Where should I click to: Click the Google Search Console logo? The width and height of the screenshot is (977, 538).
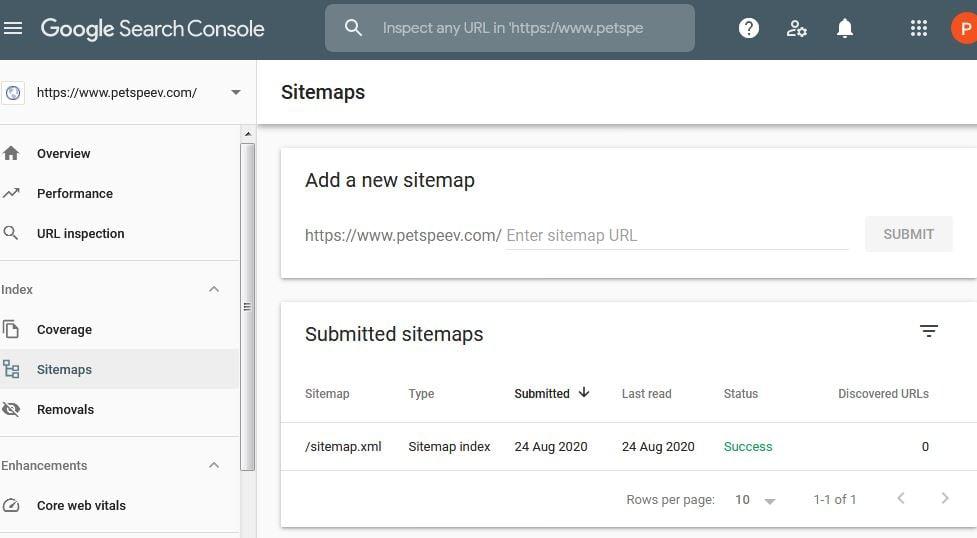pyautogui.click(x=153, y=29)
